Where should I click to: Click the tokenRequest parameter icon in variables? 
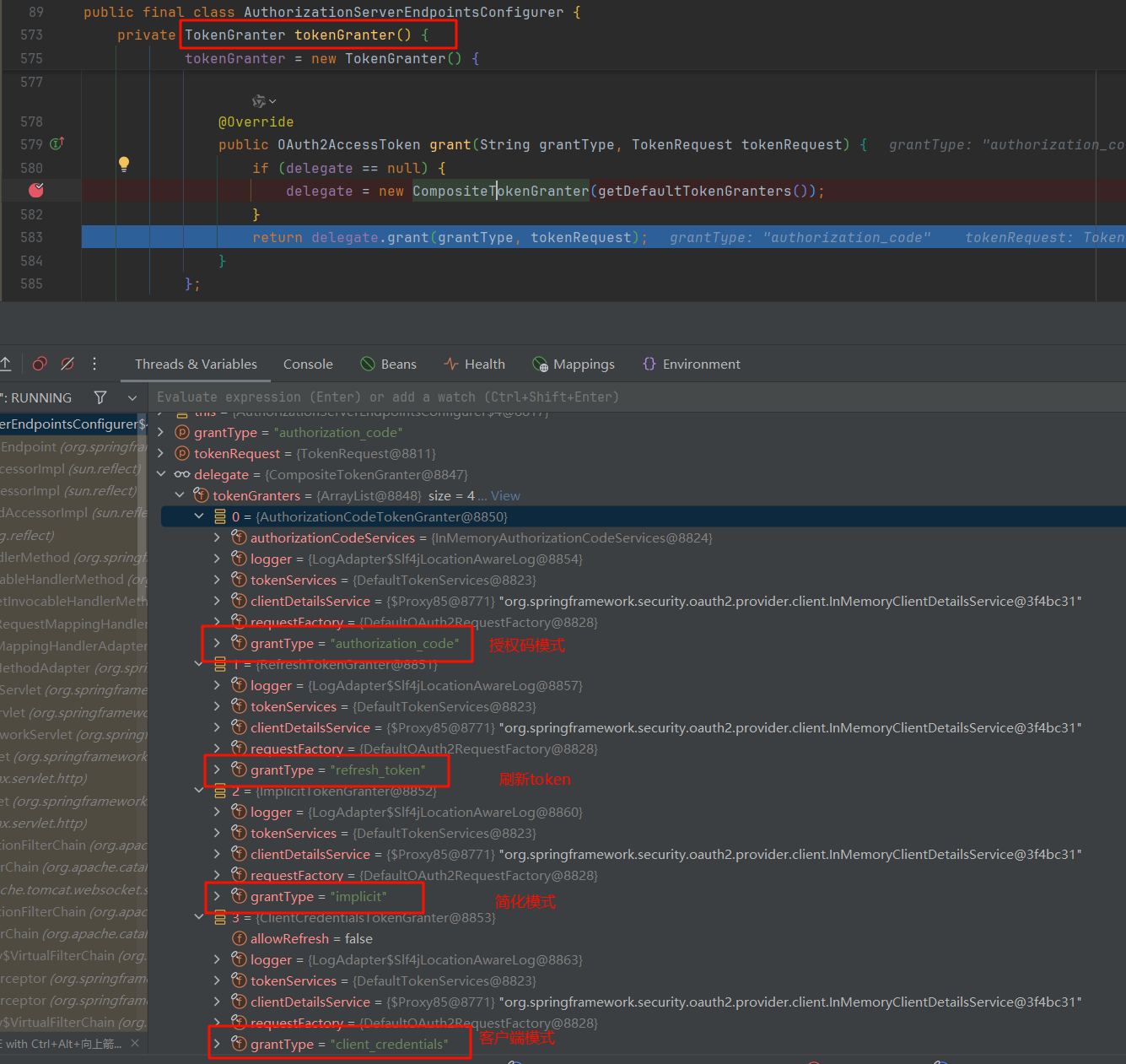[x=182, y=453]
